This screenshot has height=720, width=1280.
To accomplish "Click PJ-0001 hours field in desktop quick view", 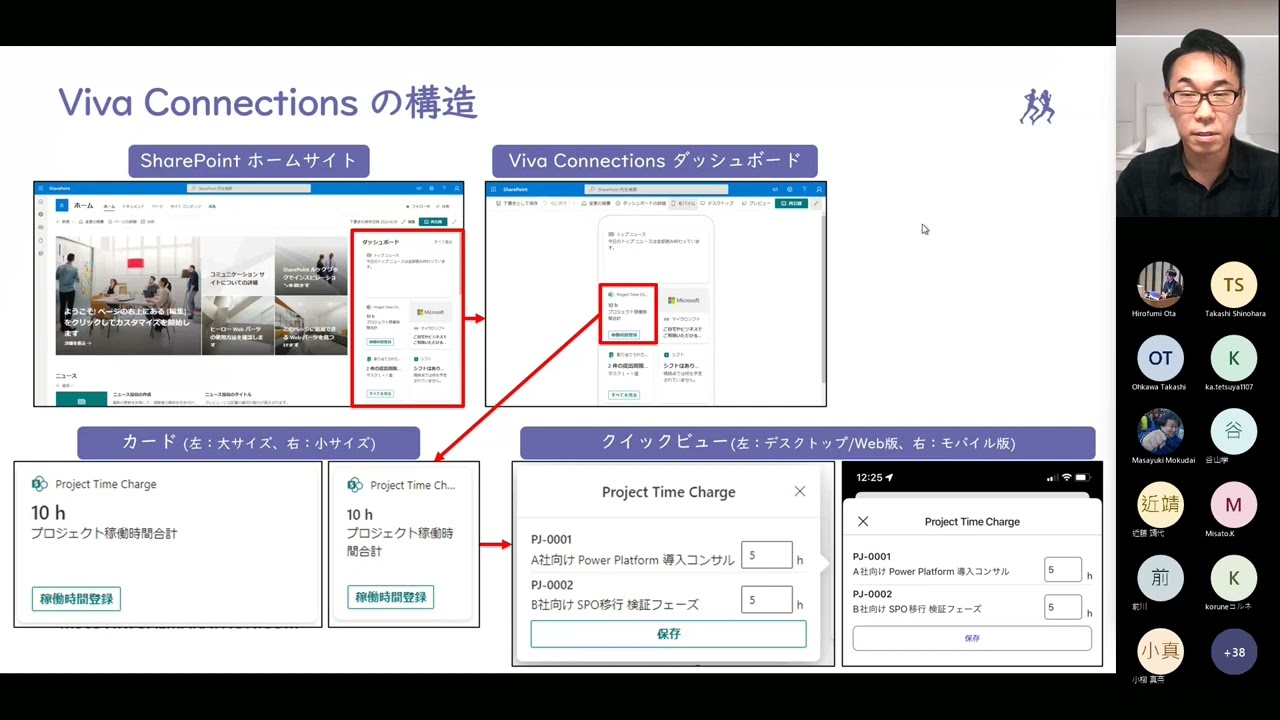I will 767,555.
